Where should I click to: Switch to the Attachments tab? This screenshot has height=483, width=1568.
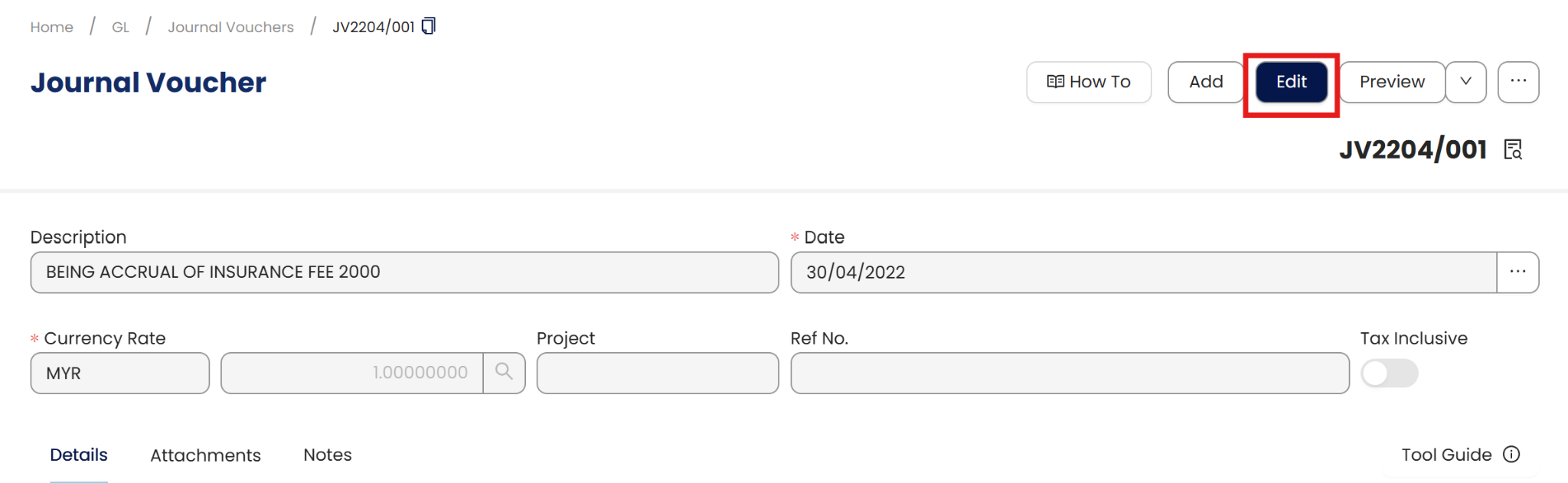pos(205,455)
